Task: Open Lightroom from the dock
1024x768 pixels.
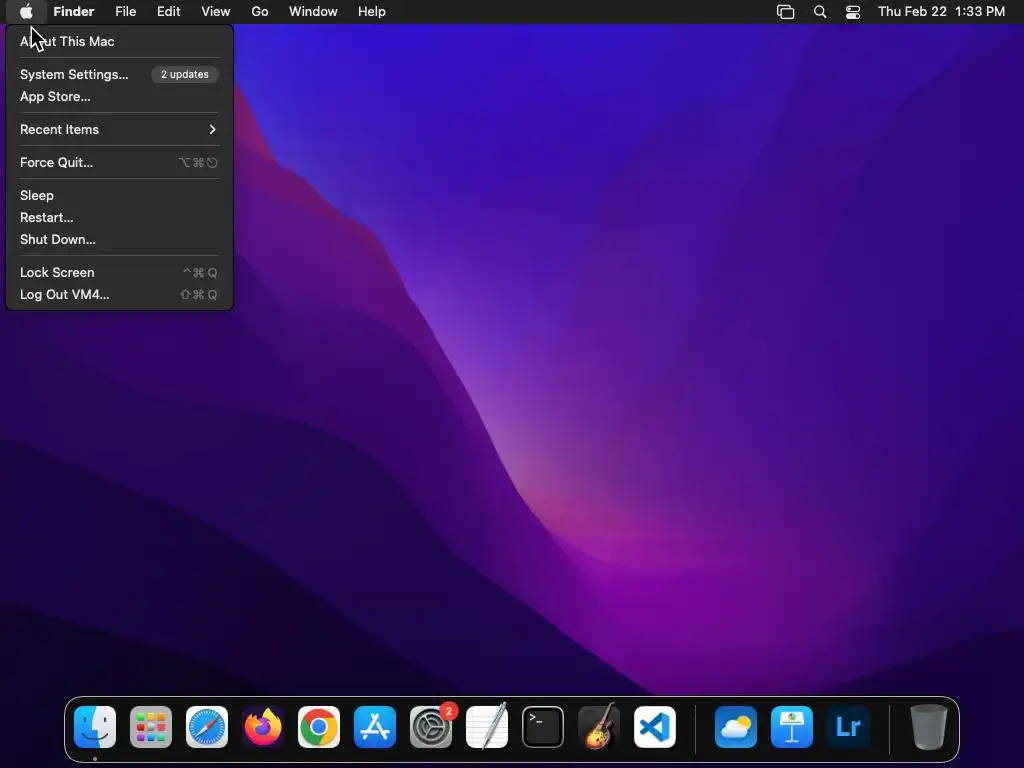Action: (848, 727)
